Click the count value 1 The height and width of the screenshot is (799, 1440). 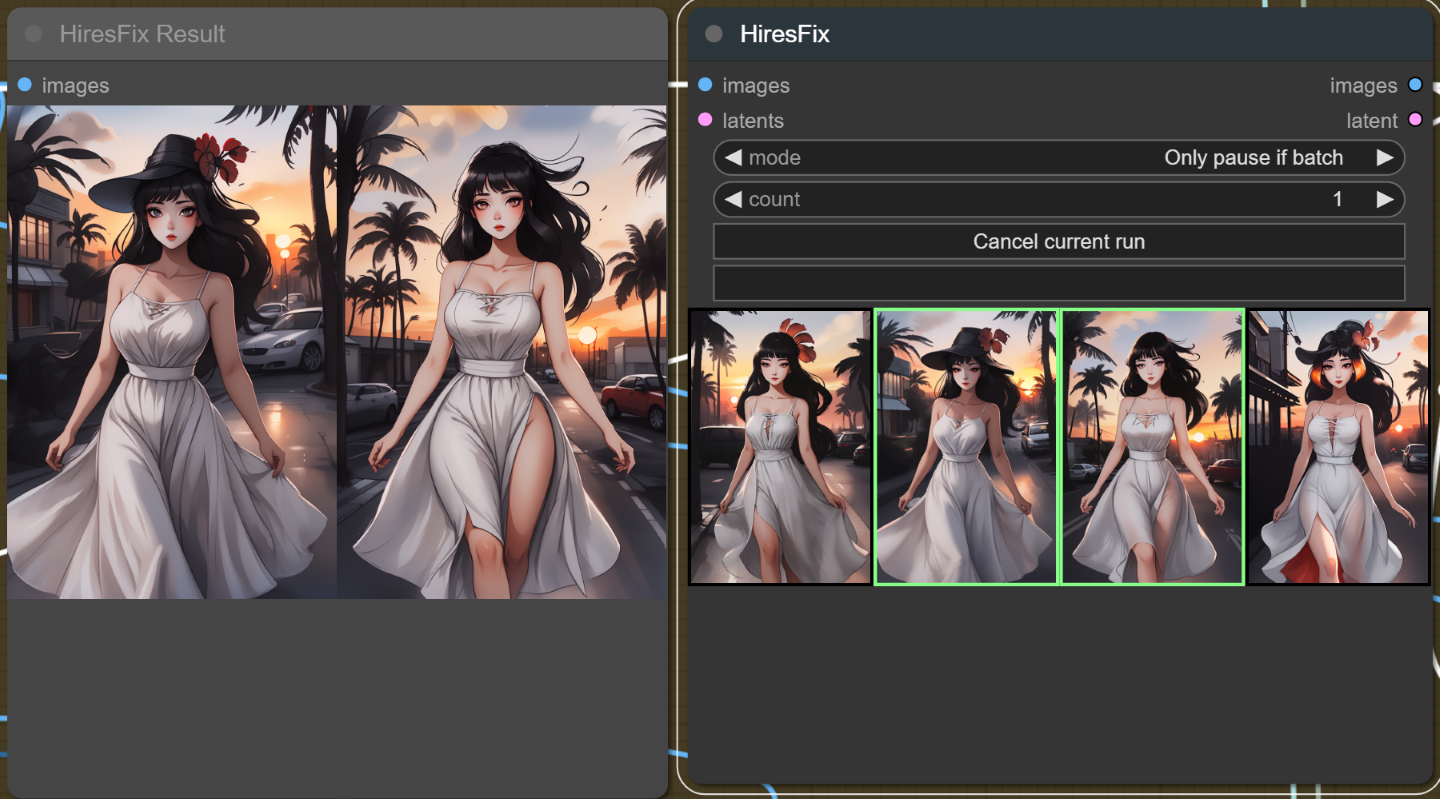pyautogui.click(x=1337, y=199)
